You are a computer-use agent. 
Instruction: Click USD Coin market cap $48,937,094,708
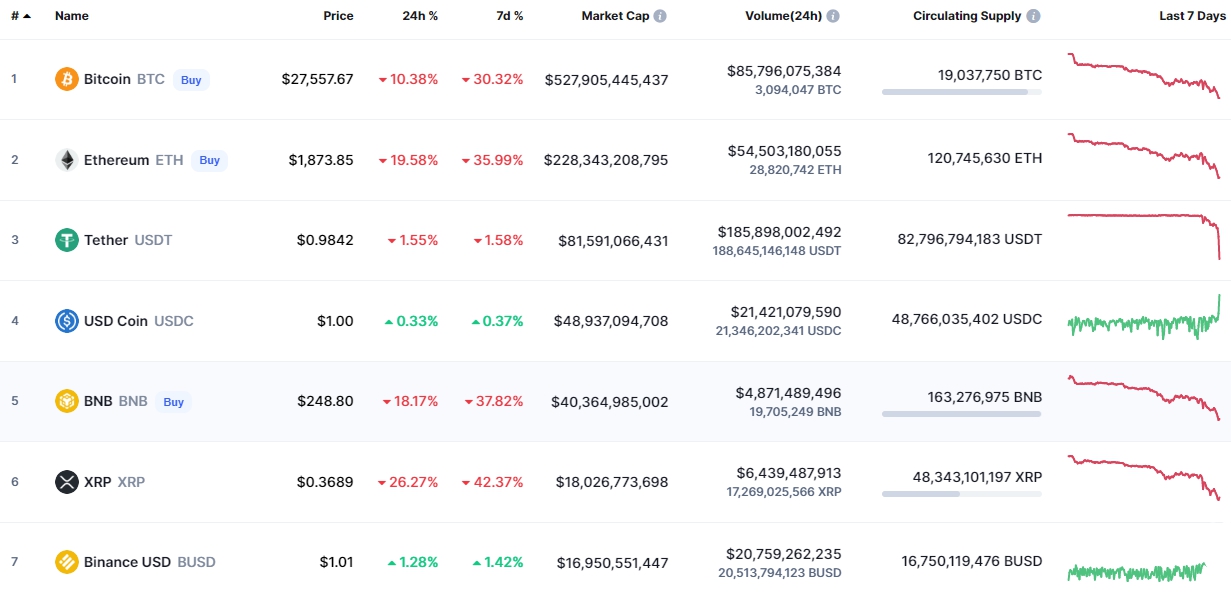point(610,321)
